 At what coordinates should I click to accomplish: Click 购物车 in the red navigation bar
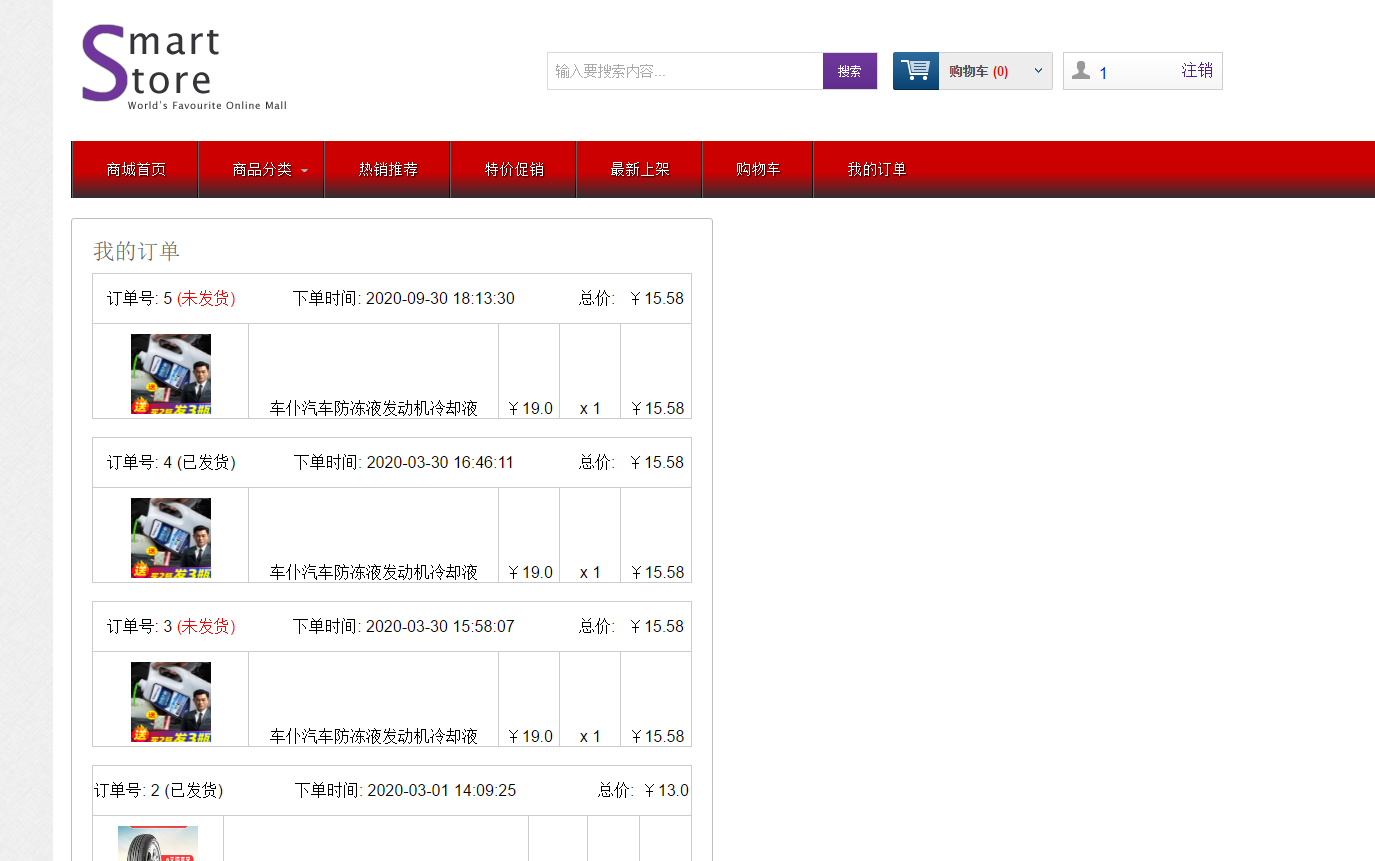pyautogui.click(x=758, y=170)
